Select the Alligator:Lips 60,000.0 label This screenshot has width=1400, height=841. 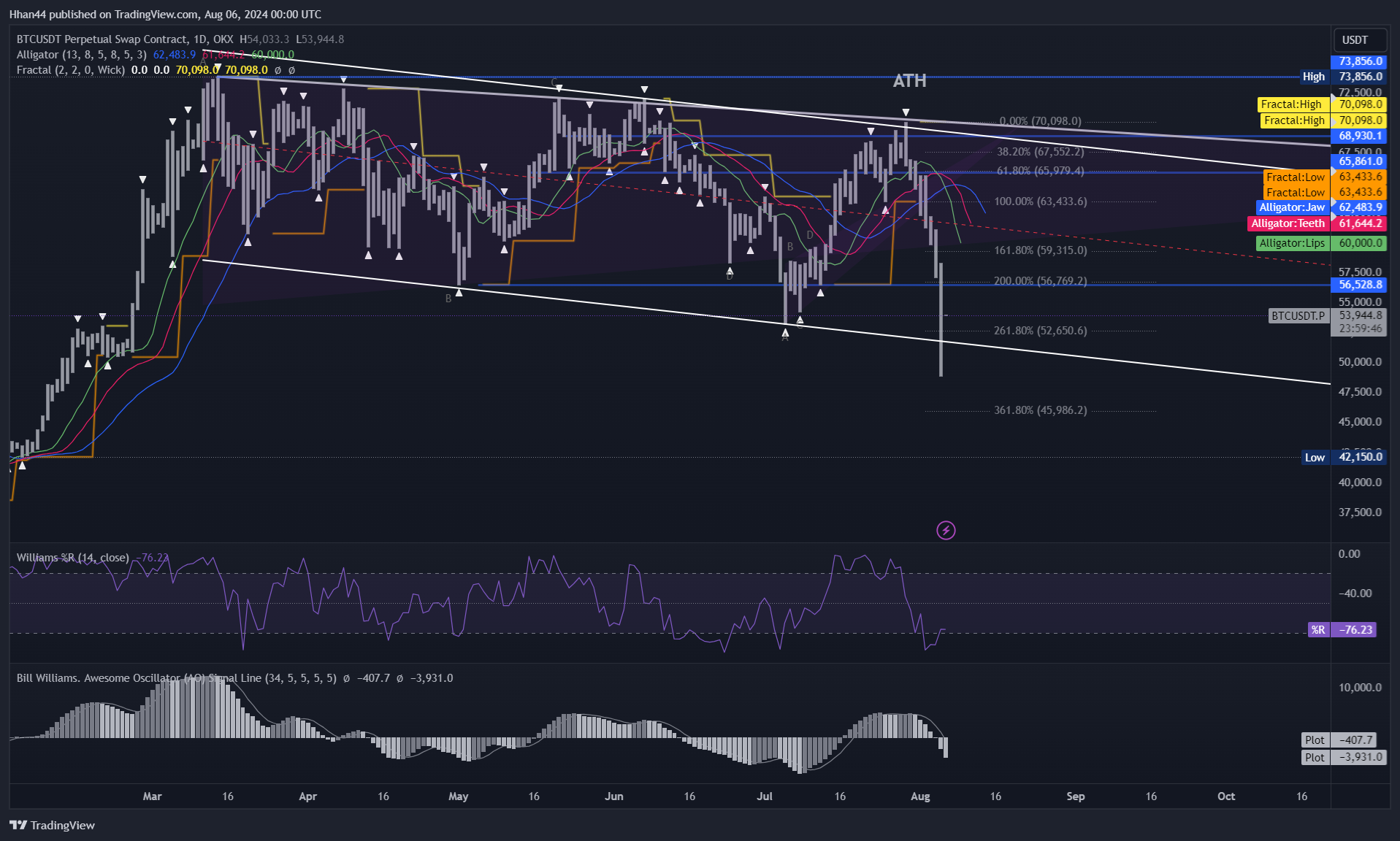1320,243
